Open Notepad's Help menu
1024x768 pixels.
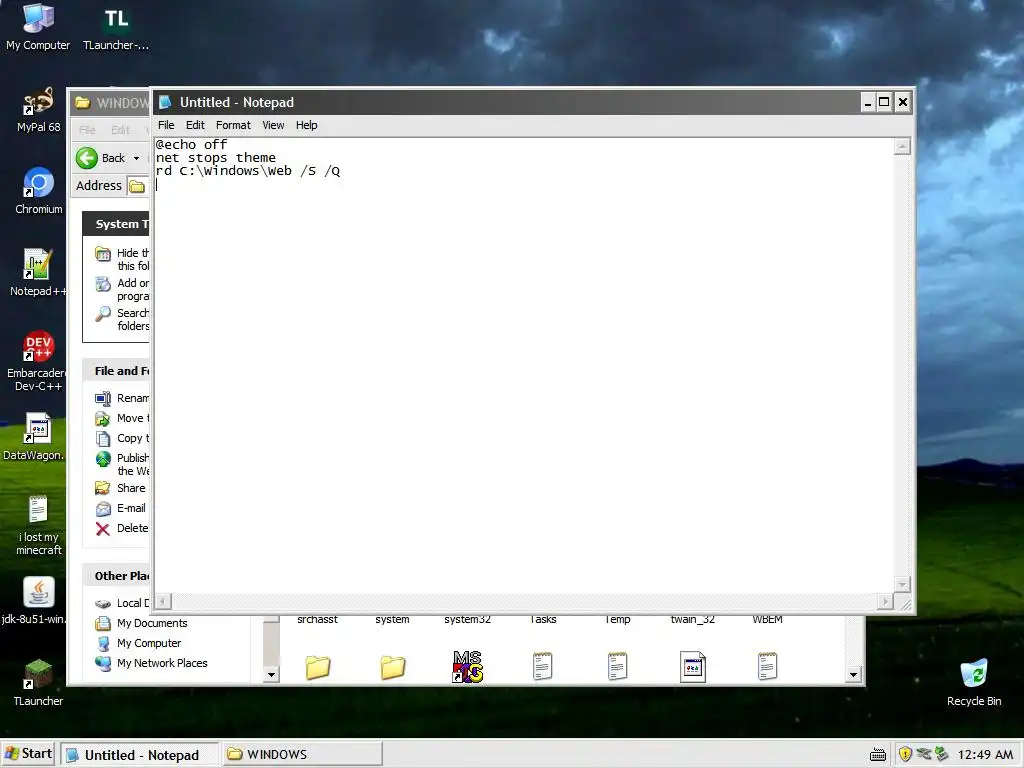306,125
